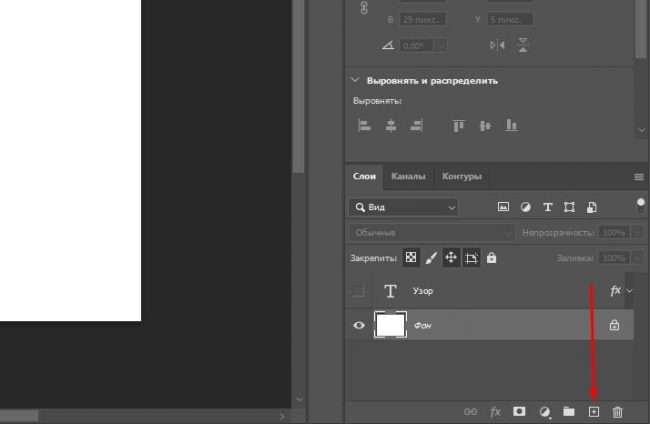Viewport: 650px width, 424px height.
Task: Properties panel scroll down arrow
Action: point(642,130)
